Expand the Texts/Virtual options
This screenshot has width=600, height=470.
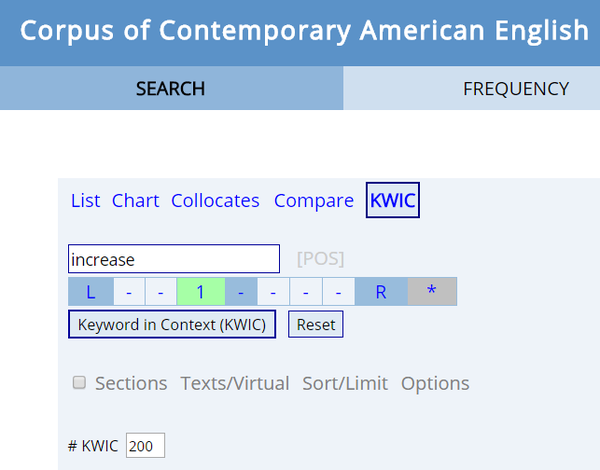pyautogui.click(x=234, y=383)
